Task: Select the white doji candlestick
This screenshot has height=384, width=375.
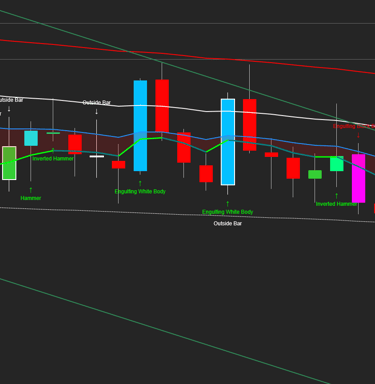Action: point(97,156)
